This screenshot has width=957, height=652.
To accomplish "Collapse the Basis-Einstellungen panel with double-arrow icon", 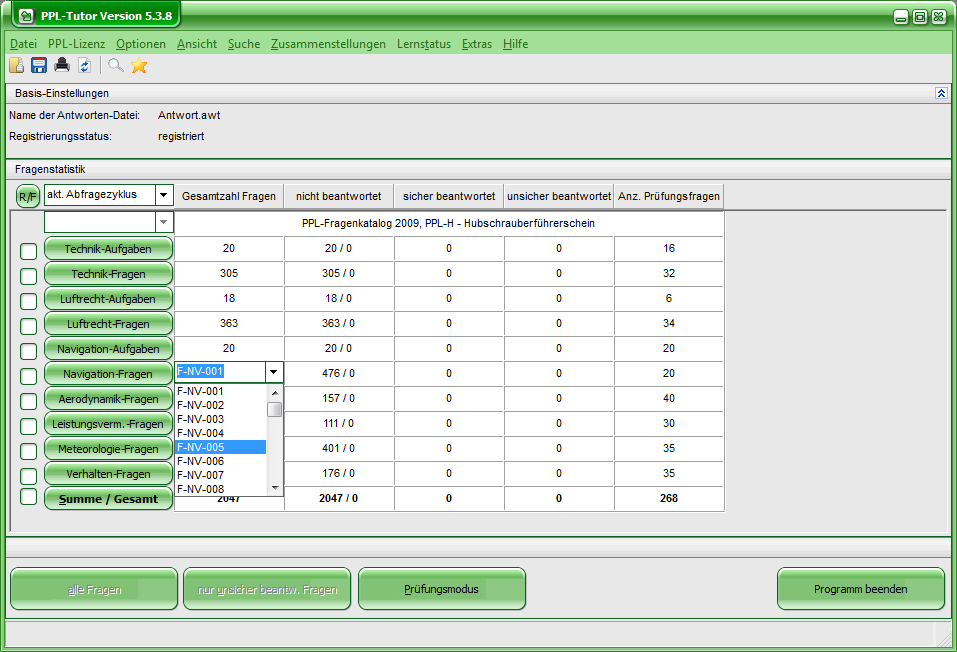I will click(x=941, y=93).
